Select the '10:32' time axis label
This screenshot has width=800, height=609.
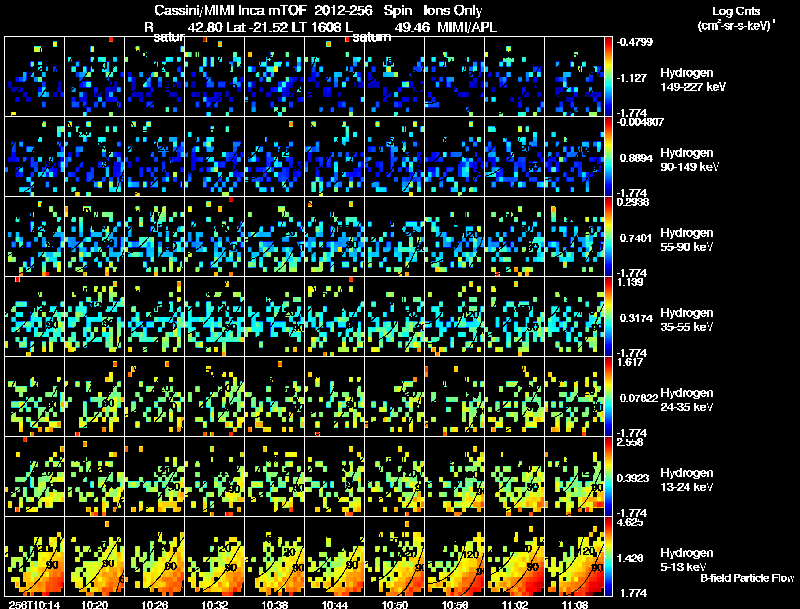[x=215, y=605]
